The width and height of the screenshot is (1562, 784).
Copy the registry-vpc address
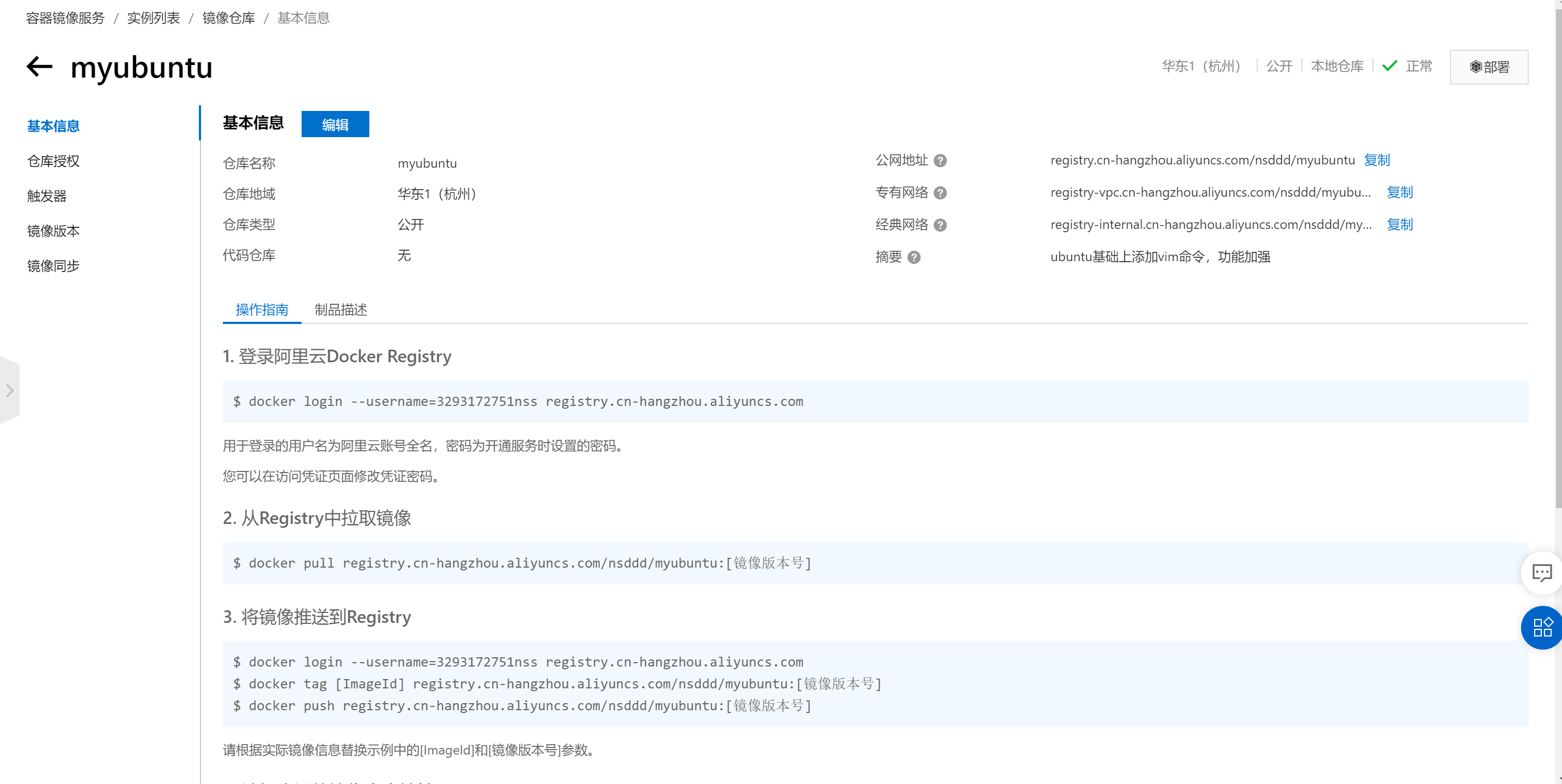(x=1400, y=192)
